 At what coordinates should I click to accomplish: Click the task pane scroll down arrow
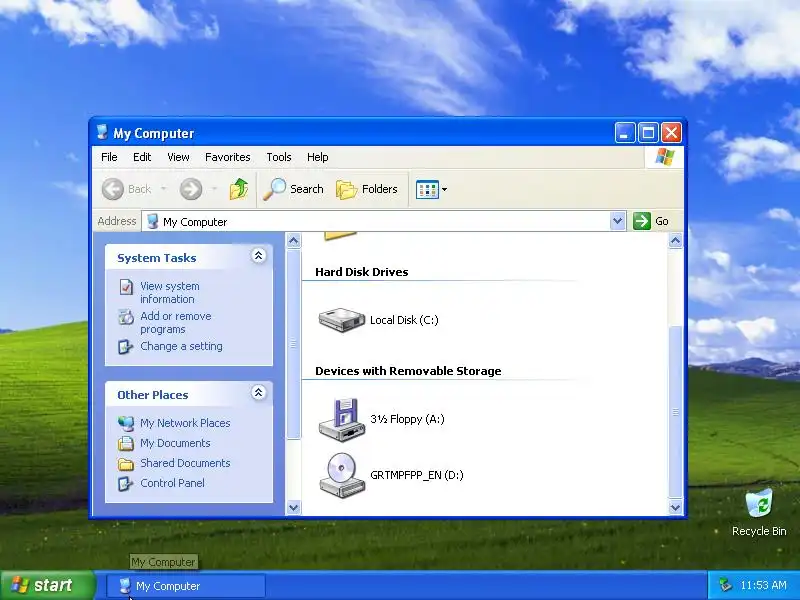[x=293, y=507]
